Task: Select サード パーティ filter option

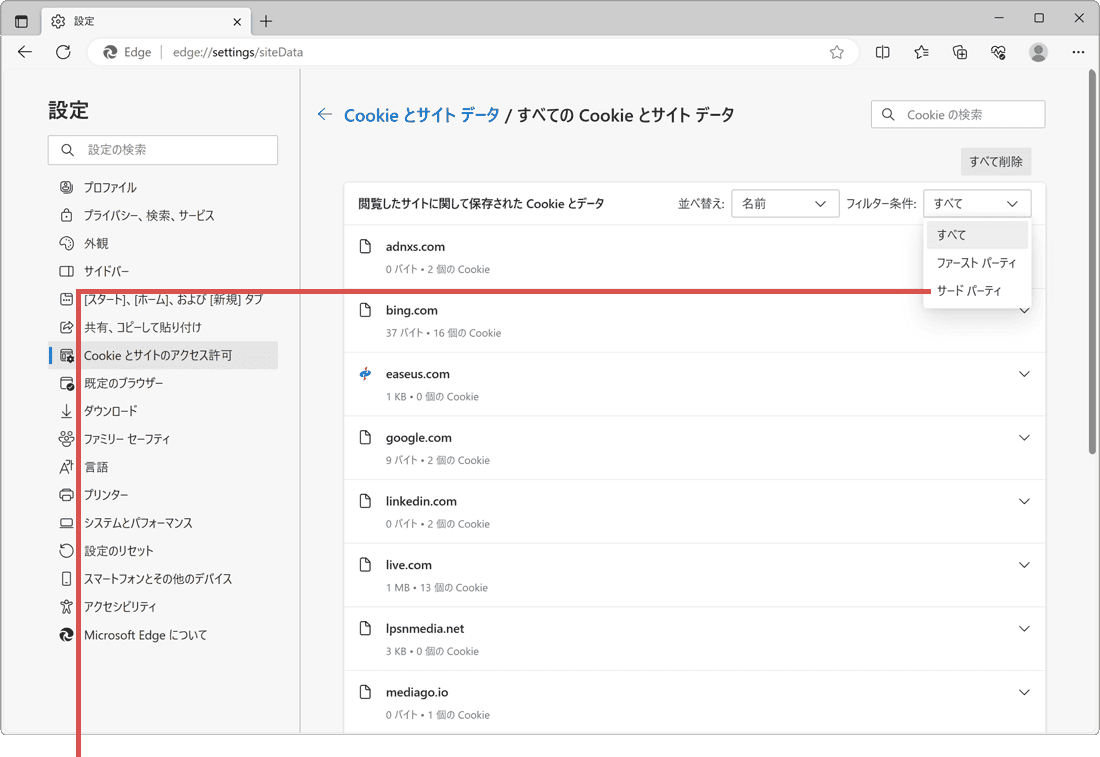Action: 968,291
